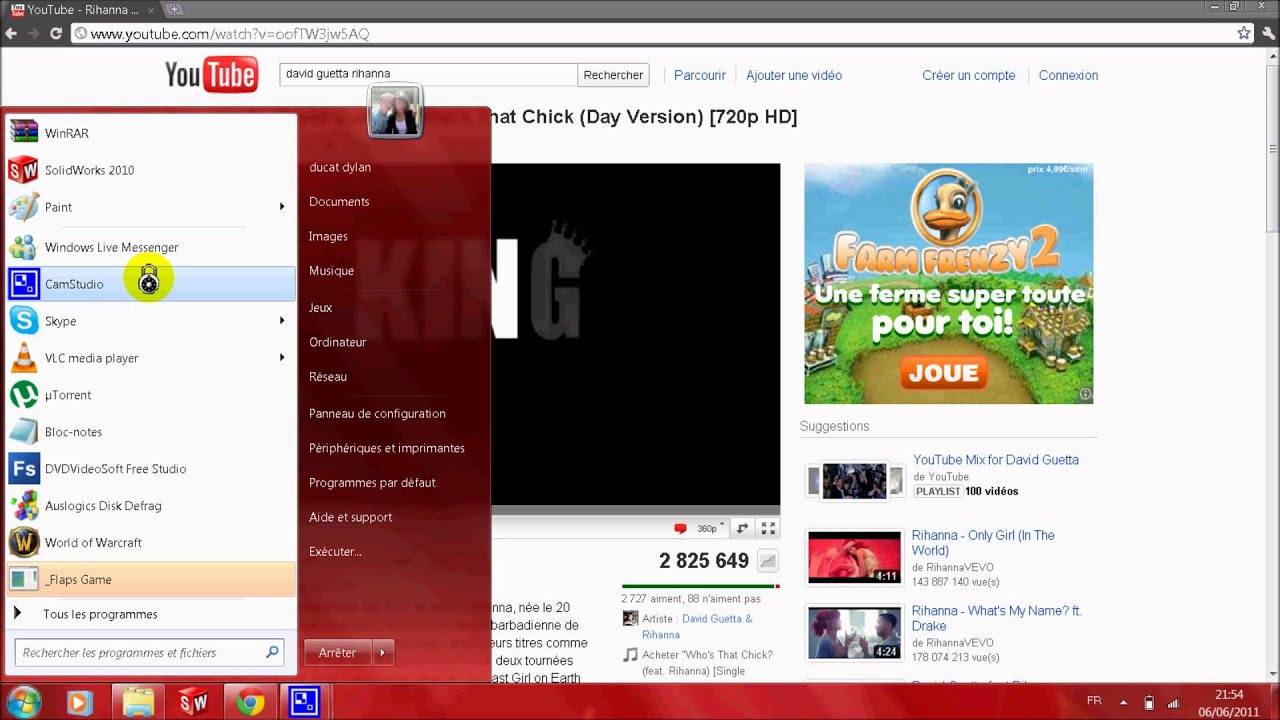Expand Skype jump list arrow
Image resolution: width=1280 pixels, height=720 pixels.
(x=282, y=321)
